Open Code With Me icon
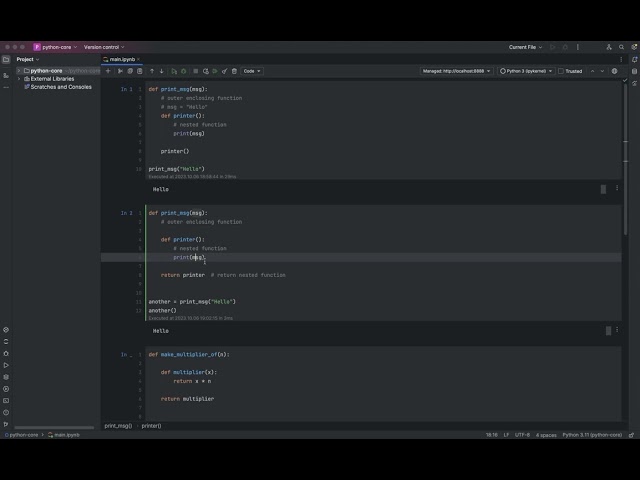This screenshot has height=480, width=640. pos(609,47)
